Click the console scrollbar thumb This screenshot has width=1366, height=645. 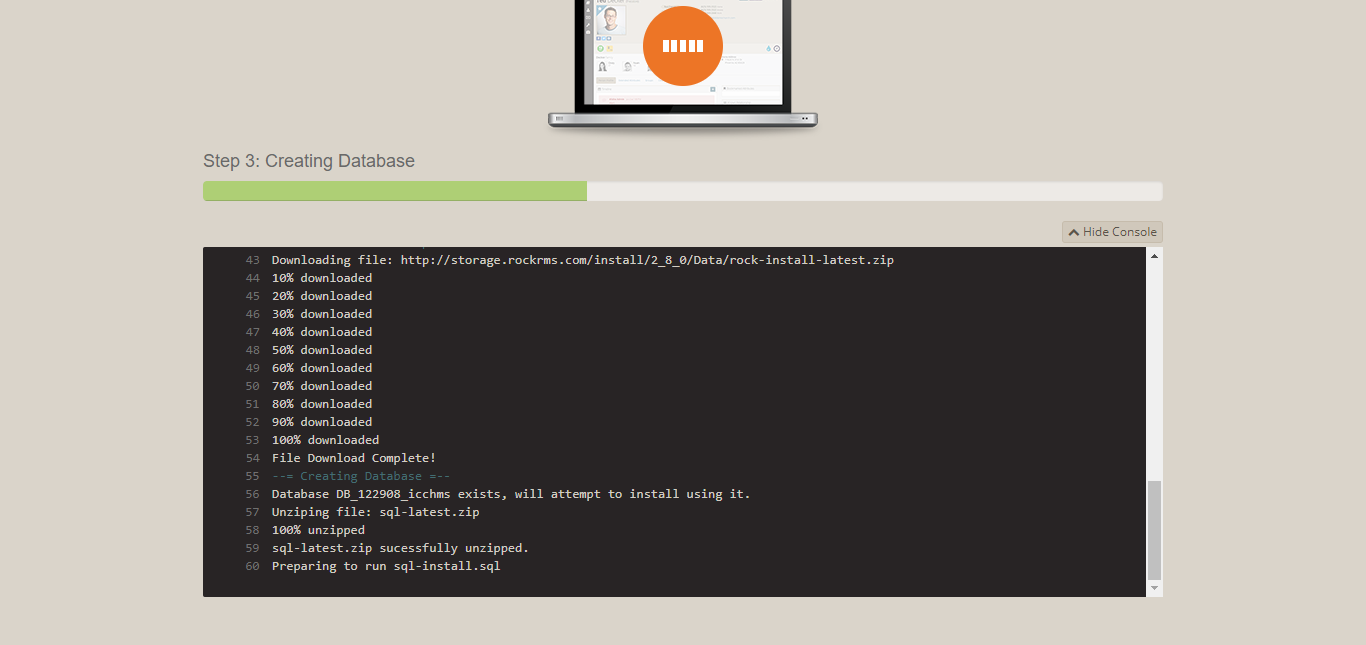pyautogui.click(x=1154, y=529)
